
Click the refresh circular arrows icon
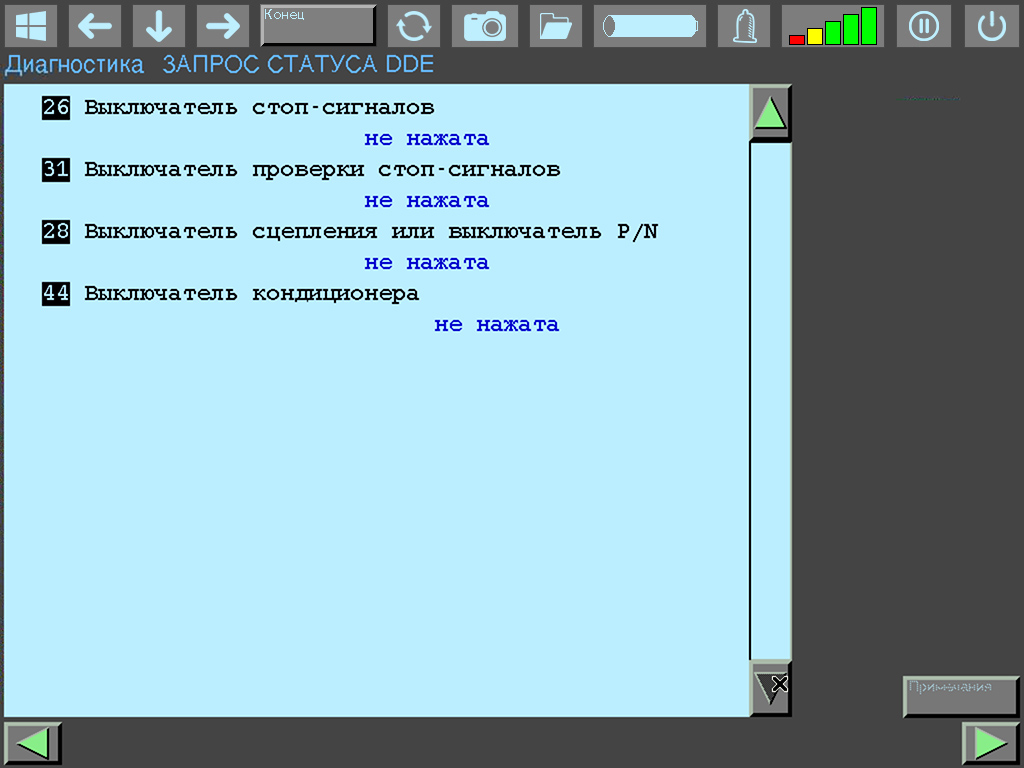pyautogui.click(x=413, y=26)
